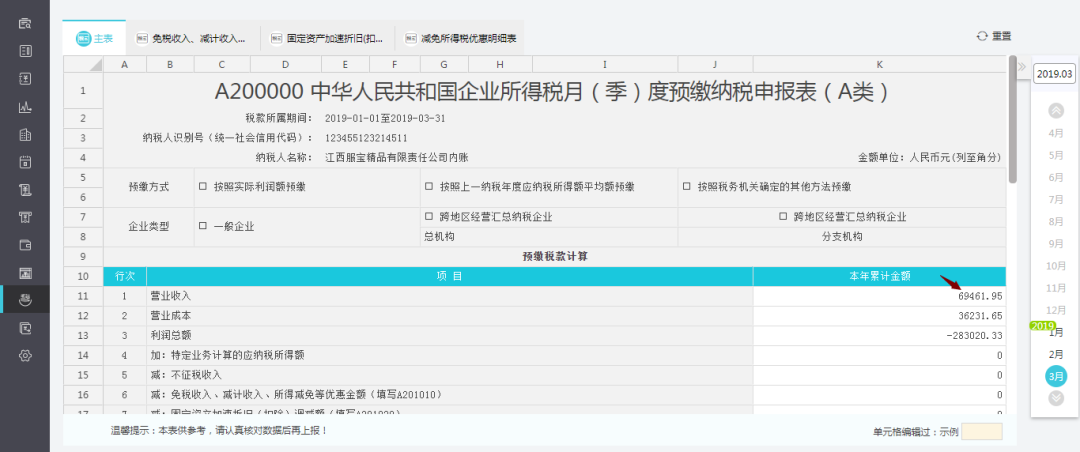Open the settings gear icon in sidebar
This screenshot has height=452, width=1080.
point(25,356)
